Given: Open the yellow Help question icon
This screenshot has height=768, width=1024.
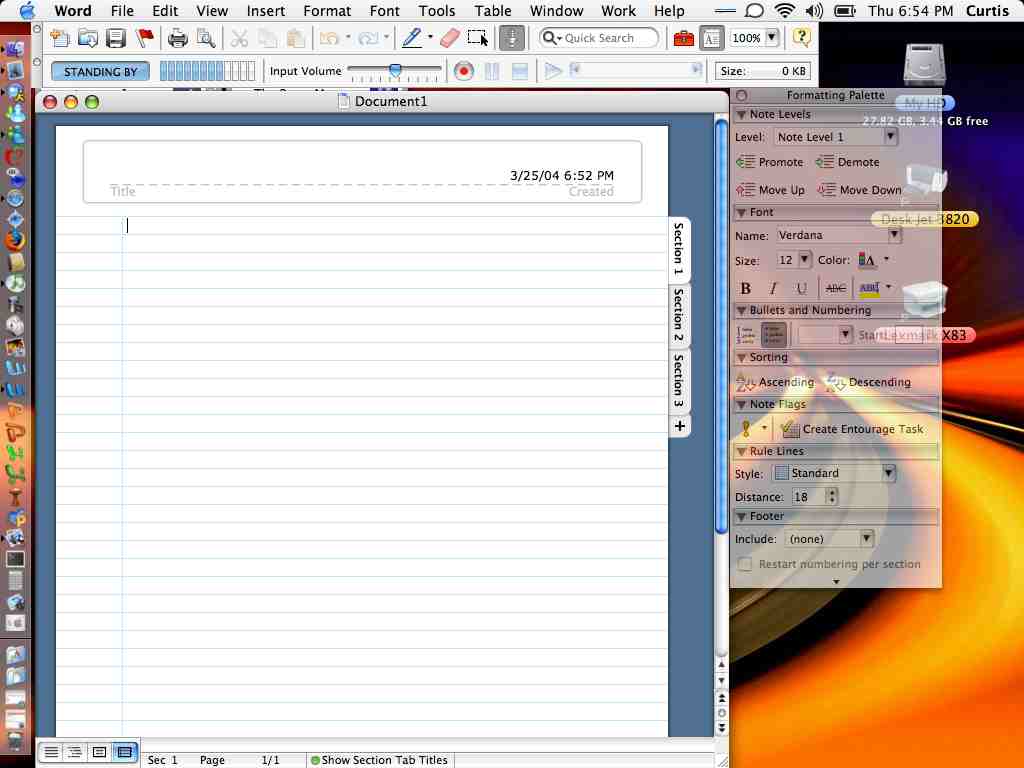Looking at the screenshot, I should (801, 38).
